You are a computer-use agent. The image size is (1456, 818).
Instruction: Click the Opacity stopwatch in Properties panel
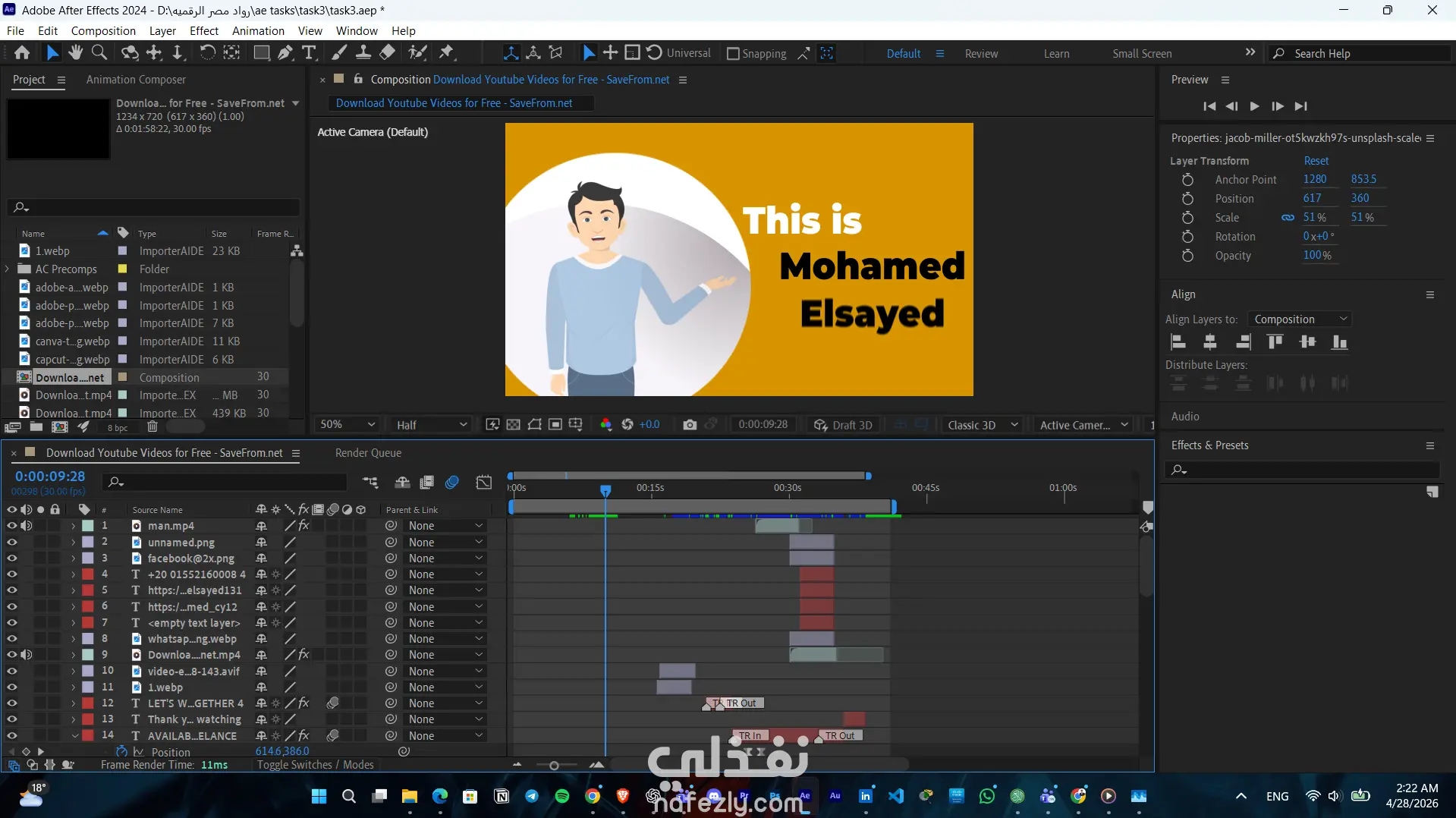(1187, 256)
